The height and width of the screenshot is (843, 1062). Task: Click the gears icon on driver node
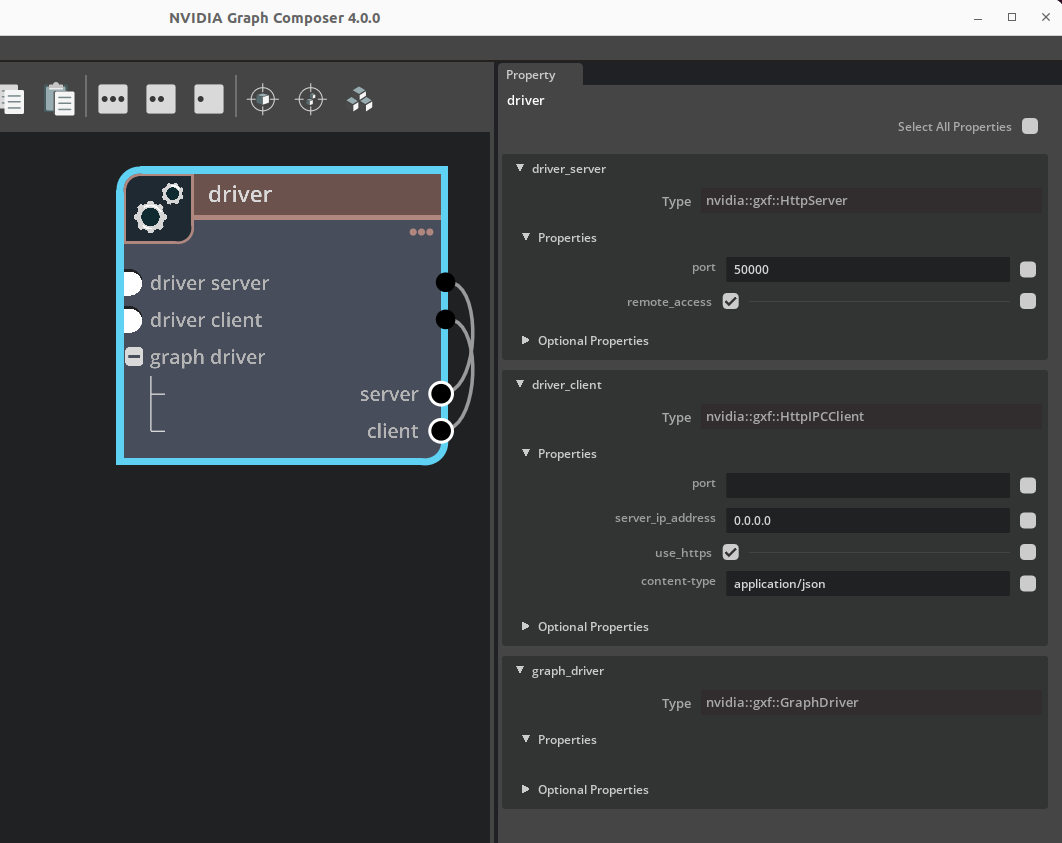[x=159, y=208]
